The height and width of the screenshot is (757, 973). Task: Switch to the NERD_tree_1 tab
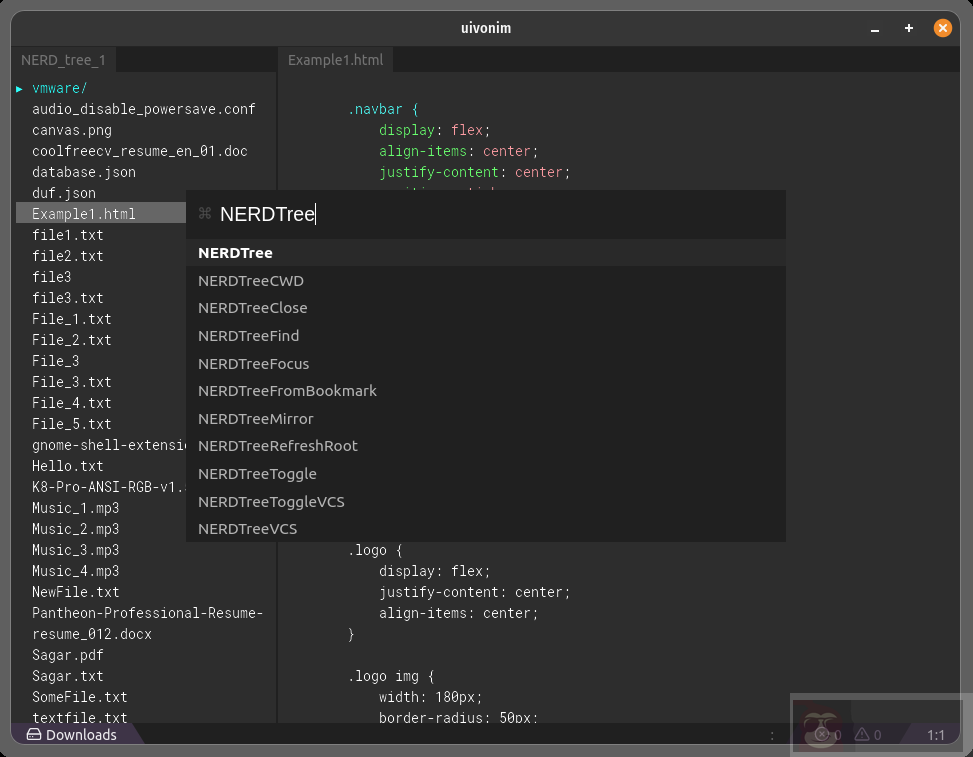[x=63, y=59]
